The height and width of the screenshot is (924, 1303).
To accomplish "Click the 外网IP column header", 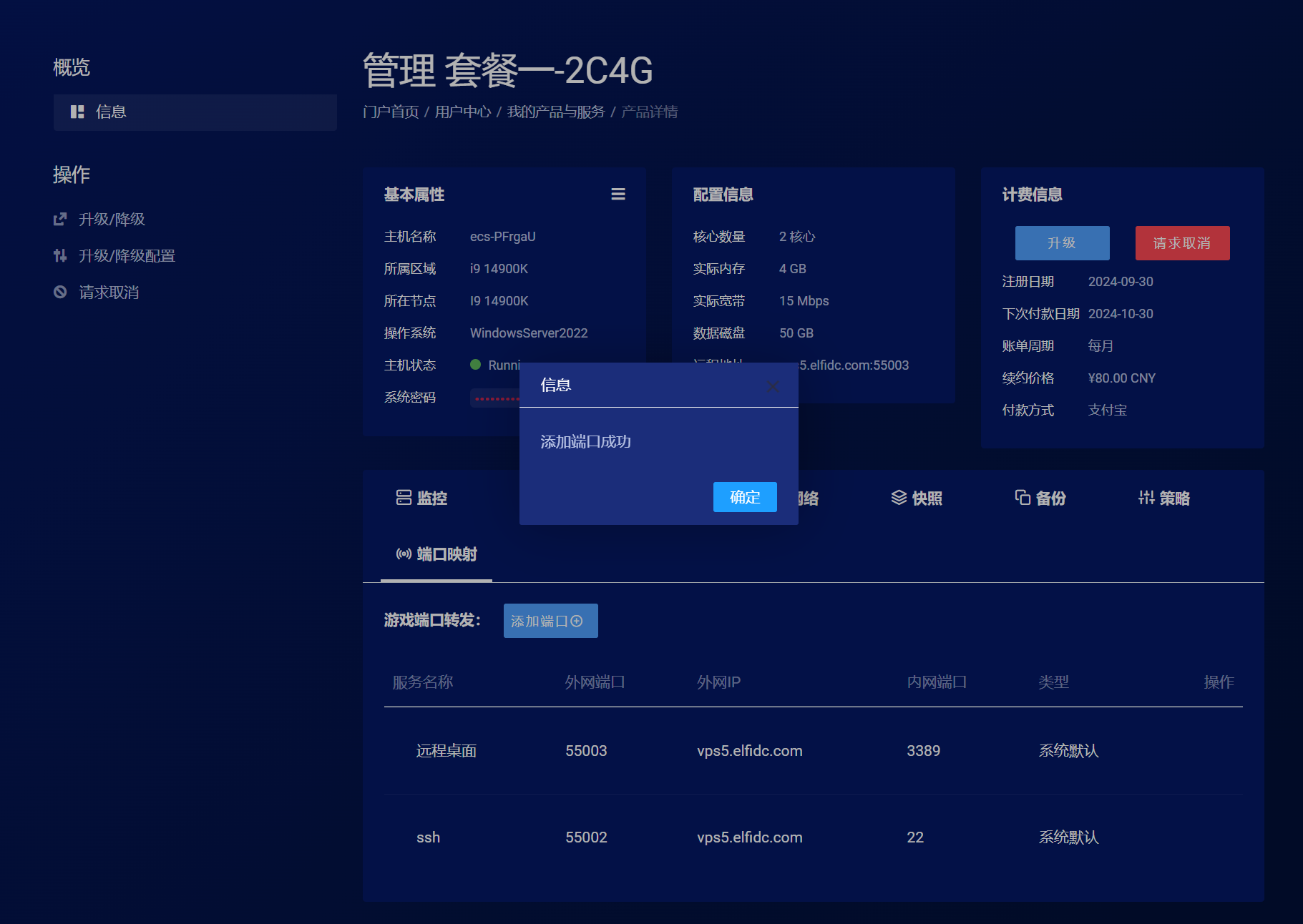I will click(718, 682).
